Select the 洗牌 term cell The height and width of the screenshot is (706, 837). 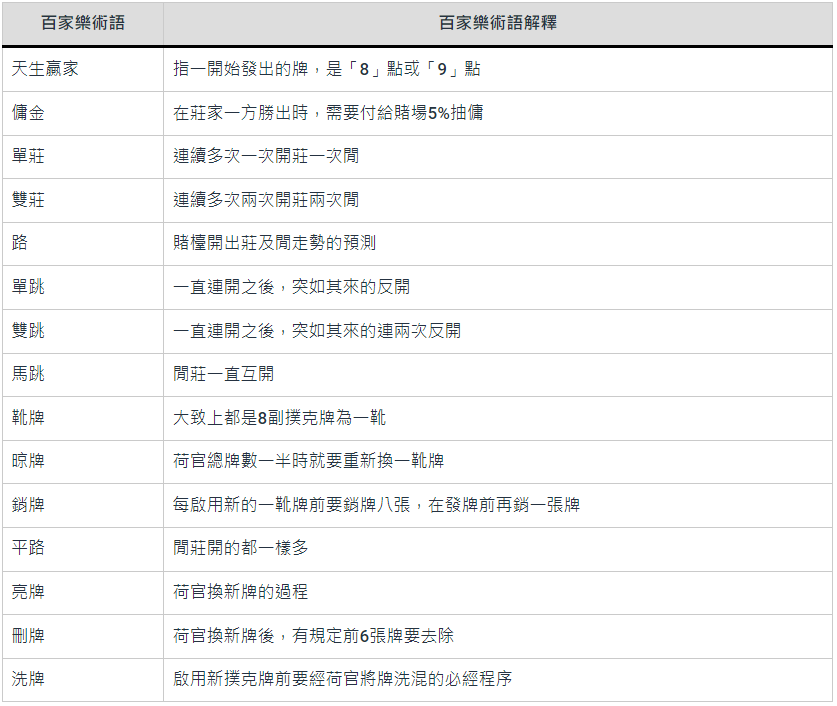pyautogui.click(x=28, y=679)
